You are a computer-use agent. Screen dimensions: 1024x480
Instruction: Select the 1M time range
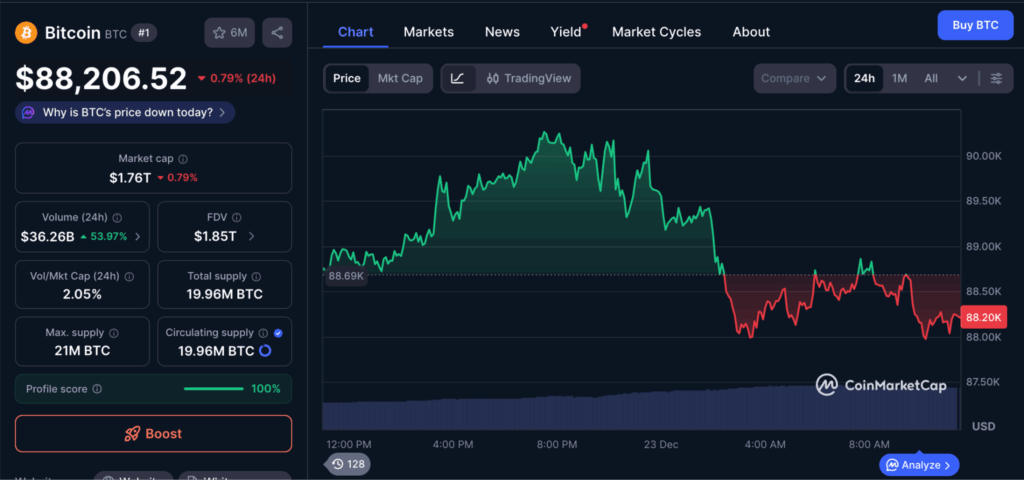coord(899,78)
